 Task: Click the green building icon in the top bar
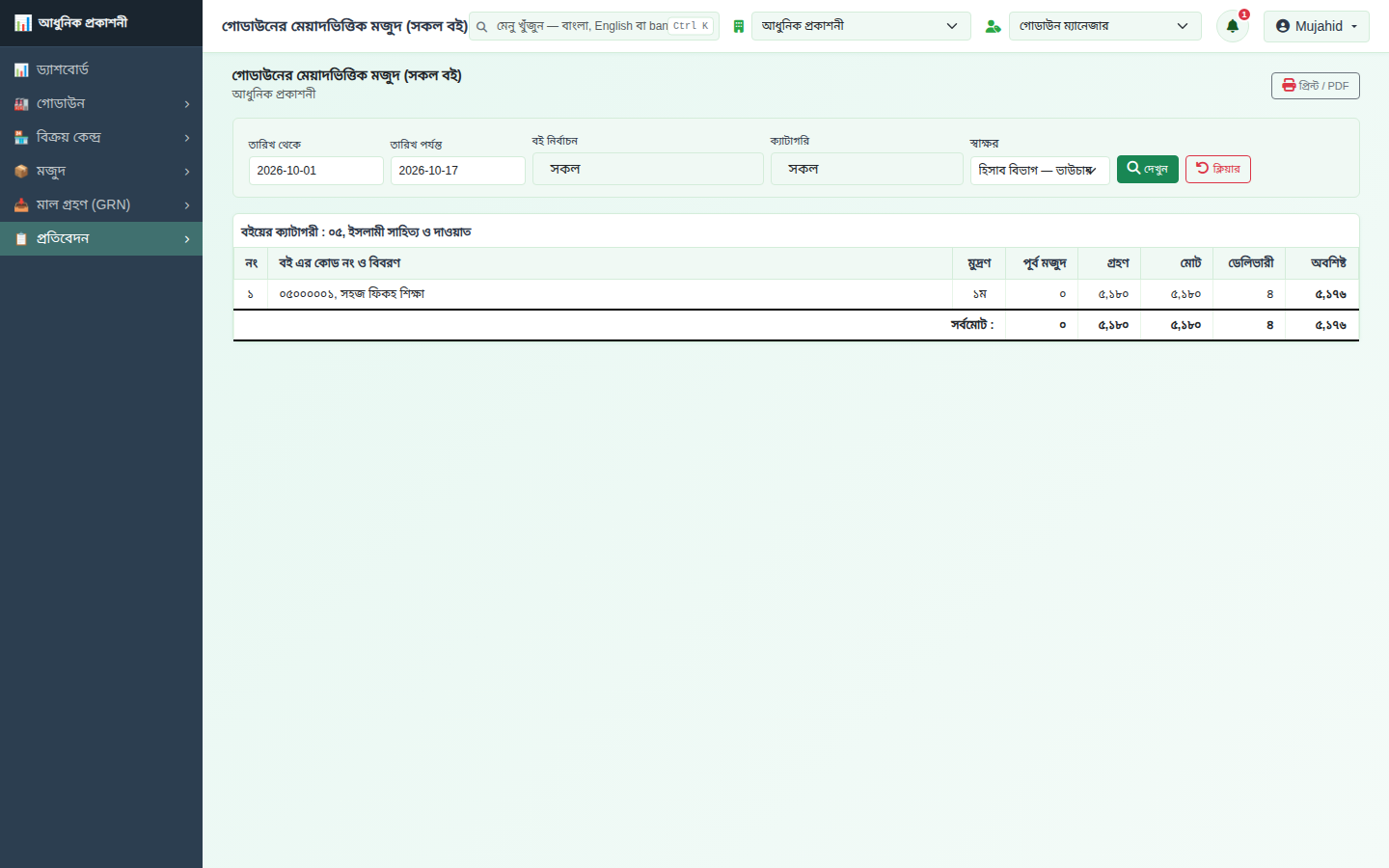coord(738,26)
